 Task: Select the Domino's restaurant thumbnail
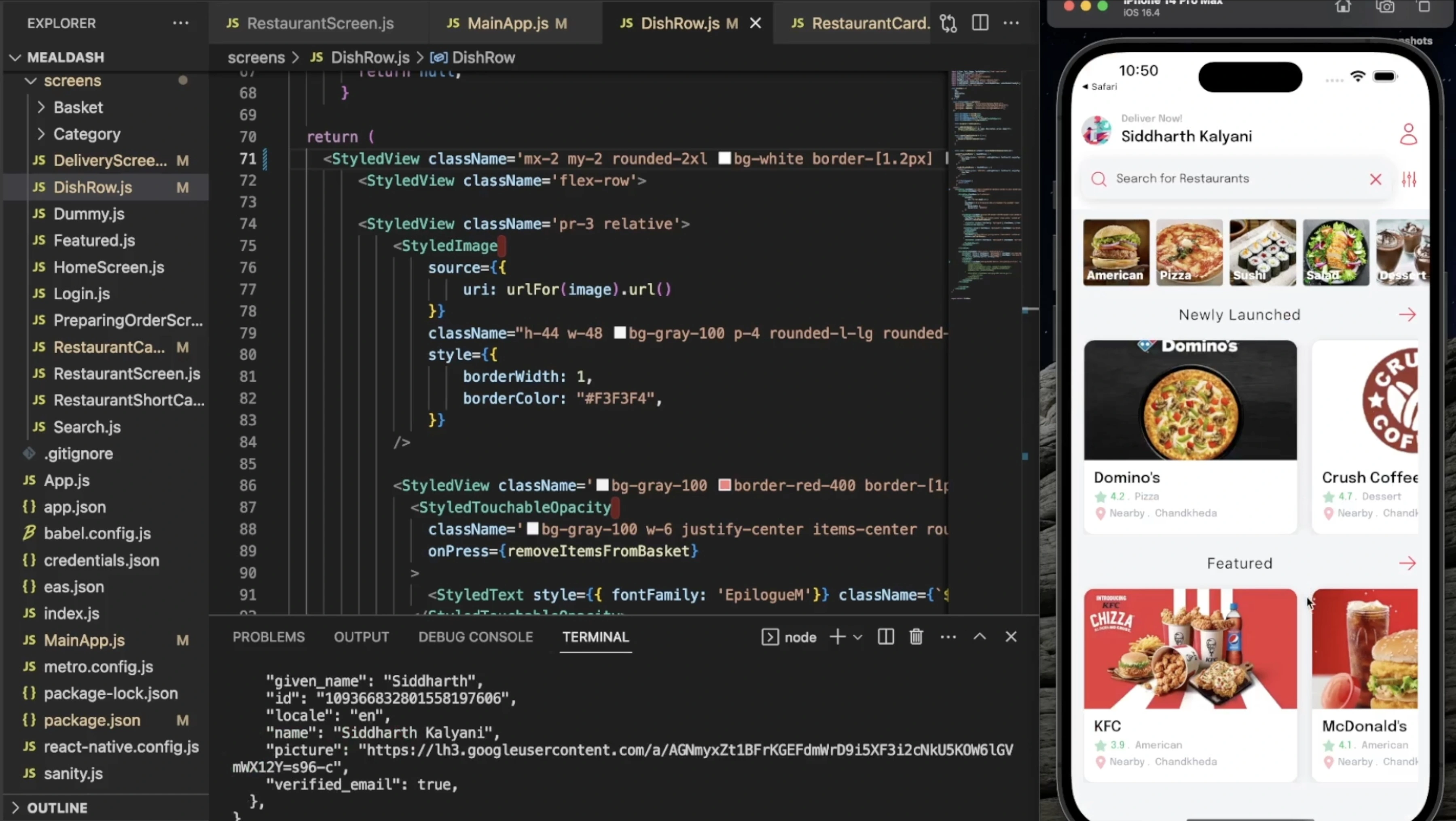1190,400
